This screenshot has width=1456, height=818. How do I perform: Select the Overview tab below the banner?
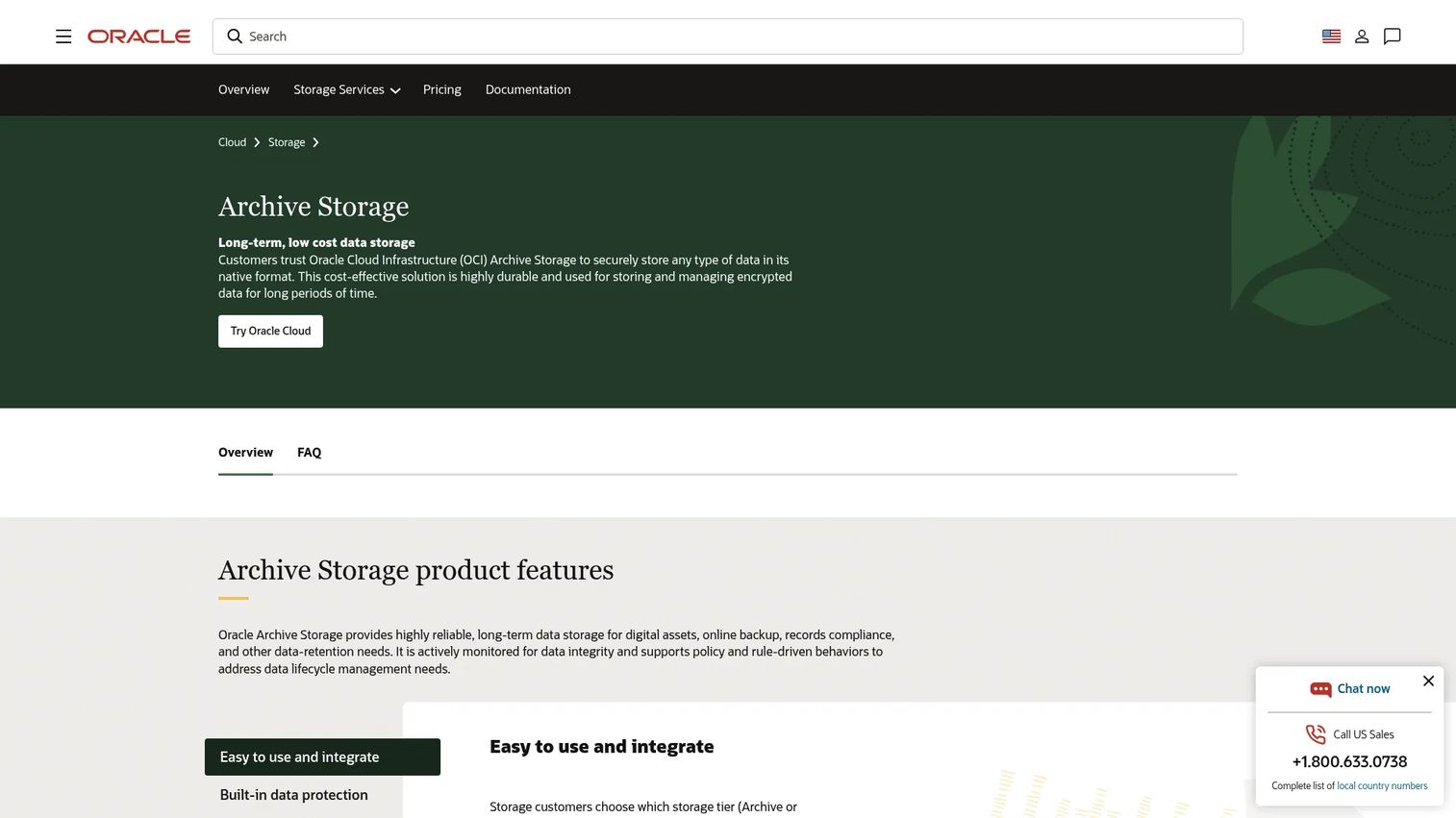pyautogui.click(x=245, y=453)
